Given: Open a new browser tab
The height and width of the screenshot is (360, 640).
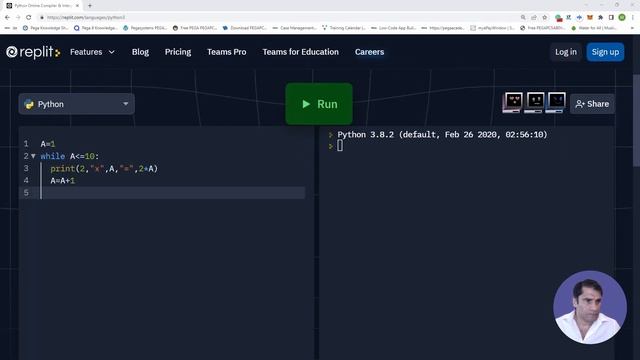Looking at the screenshot, I should tap(90, 6).
